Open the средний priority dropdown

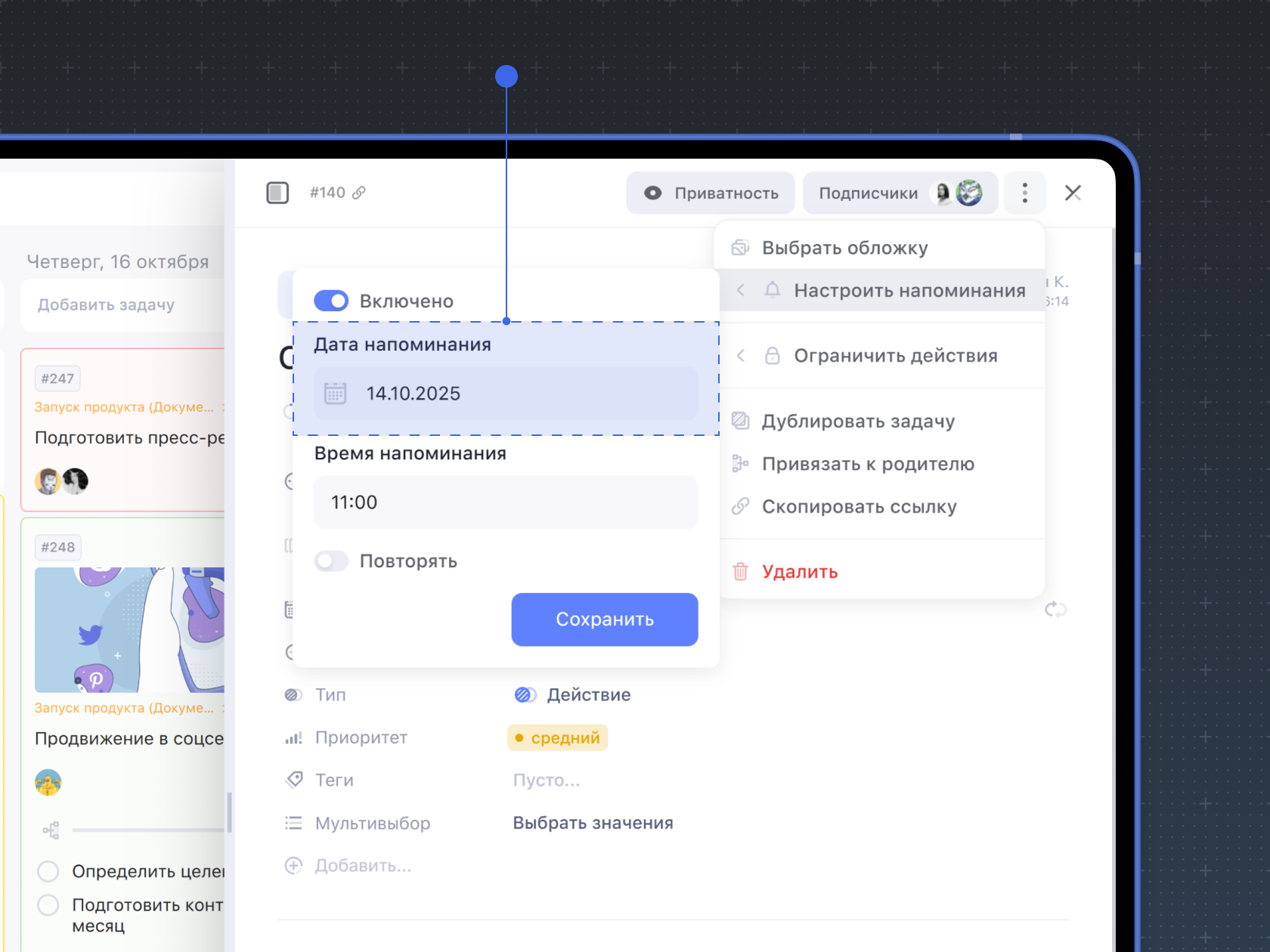558,738
